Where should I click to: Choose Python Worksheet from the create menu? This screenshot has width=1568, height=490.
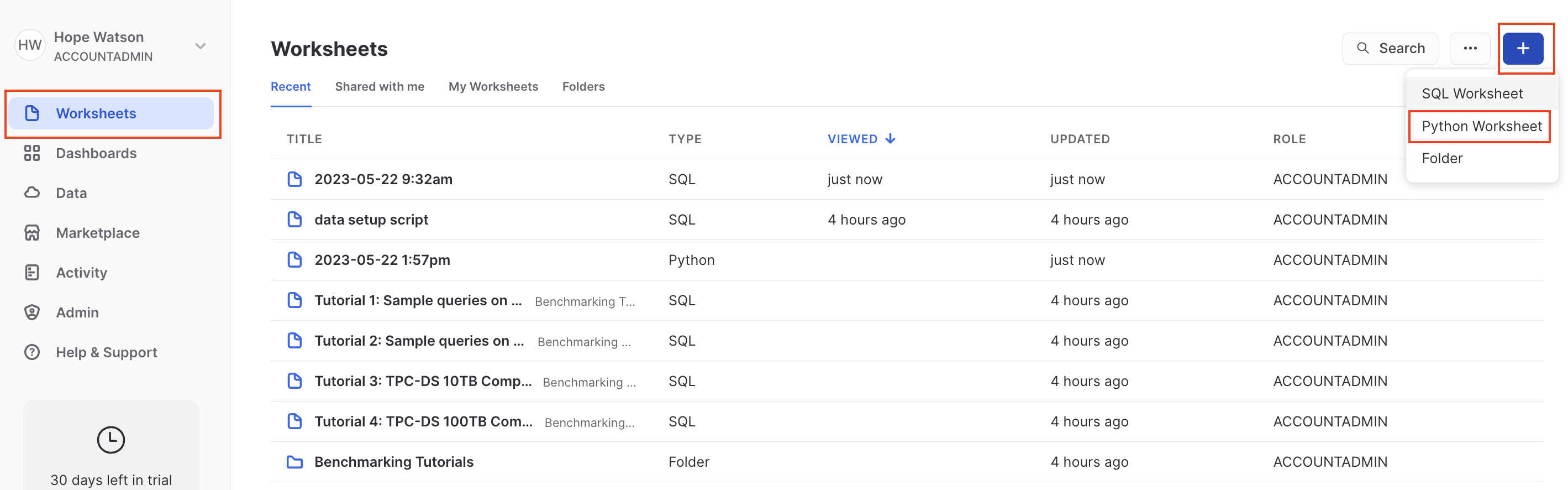1482,126
